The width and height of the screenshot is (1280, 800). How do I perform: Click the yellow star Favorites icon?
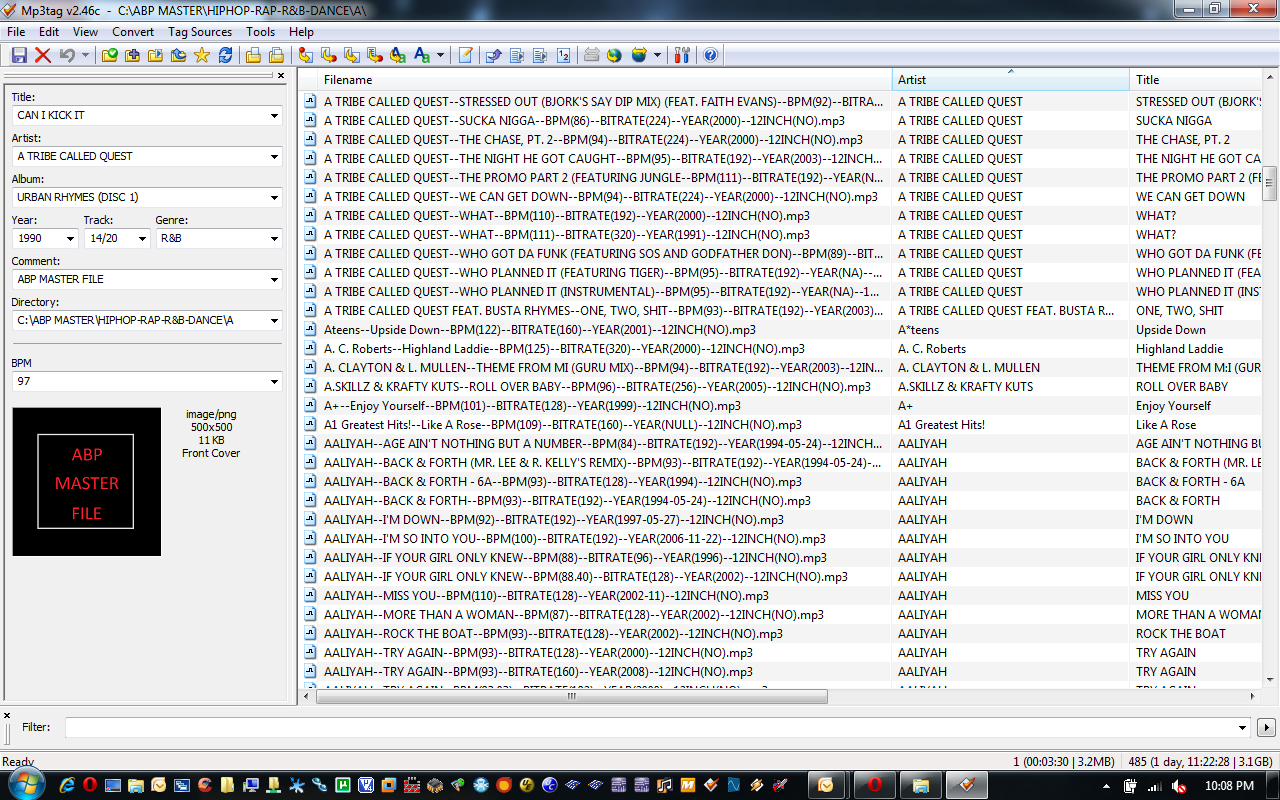click(202, 55)
